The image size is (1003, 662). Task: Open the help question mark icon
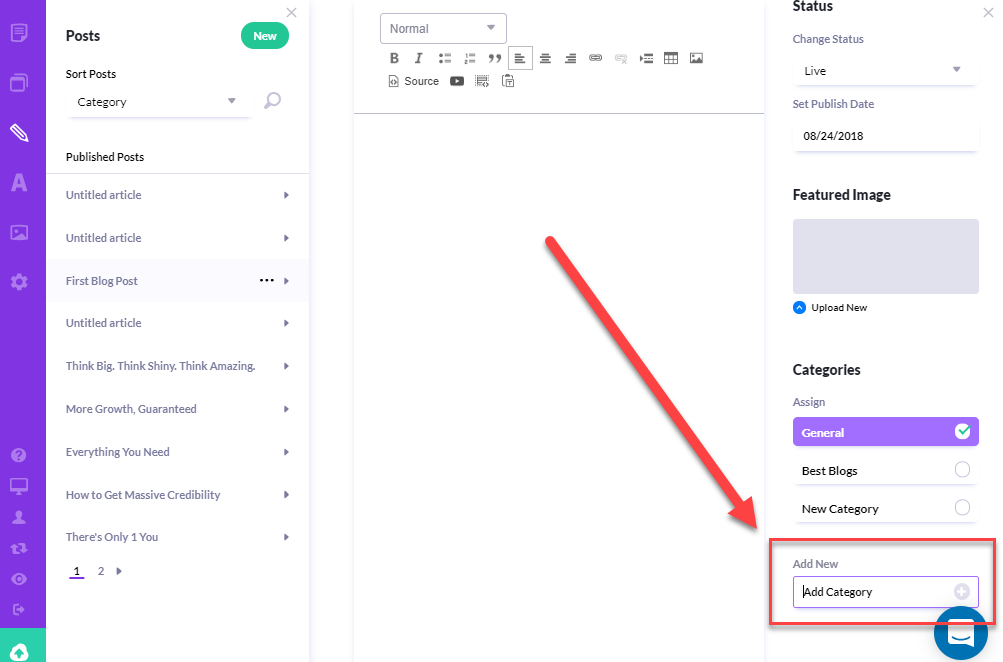click(x=19, y=455)
